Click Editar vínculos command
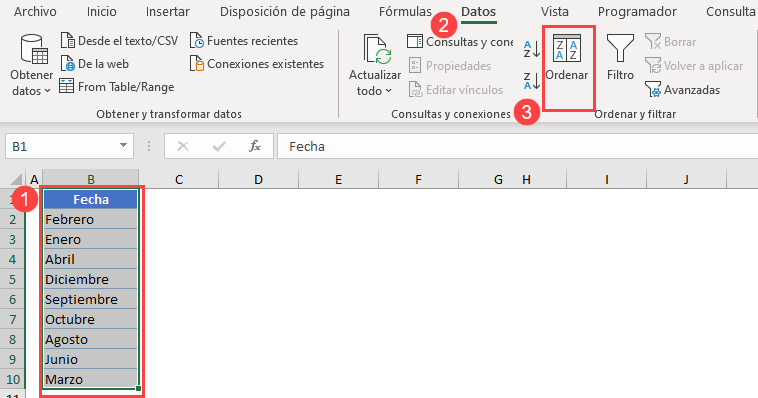Image resolution: width=758 pixels, height=398 pixels. pyautogui.click(x=456, y=90)
